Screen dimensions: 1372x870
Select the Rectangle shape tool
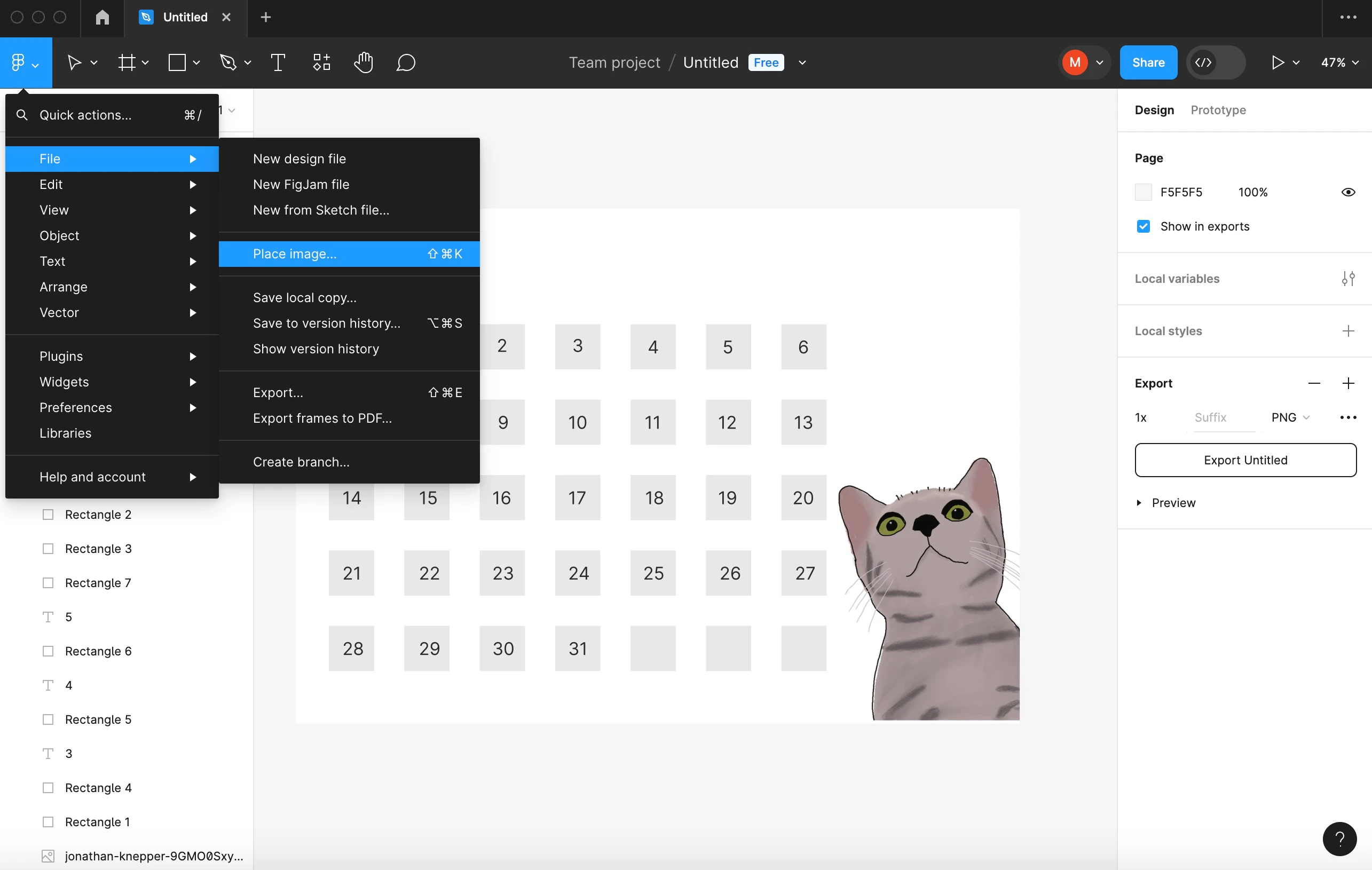click(177, 62)
